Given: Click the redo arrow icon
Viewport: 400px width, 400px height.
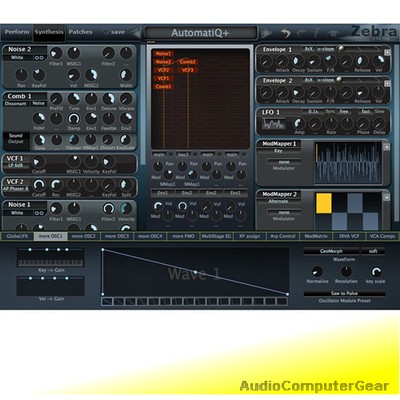Looking at the screenshot, I should (301, 33).
